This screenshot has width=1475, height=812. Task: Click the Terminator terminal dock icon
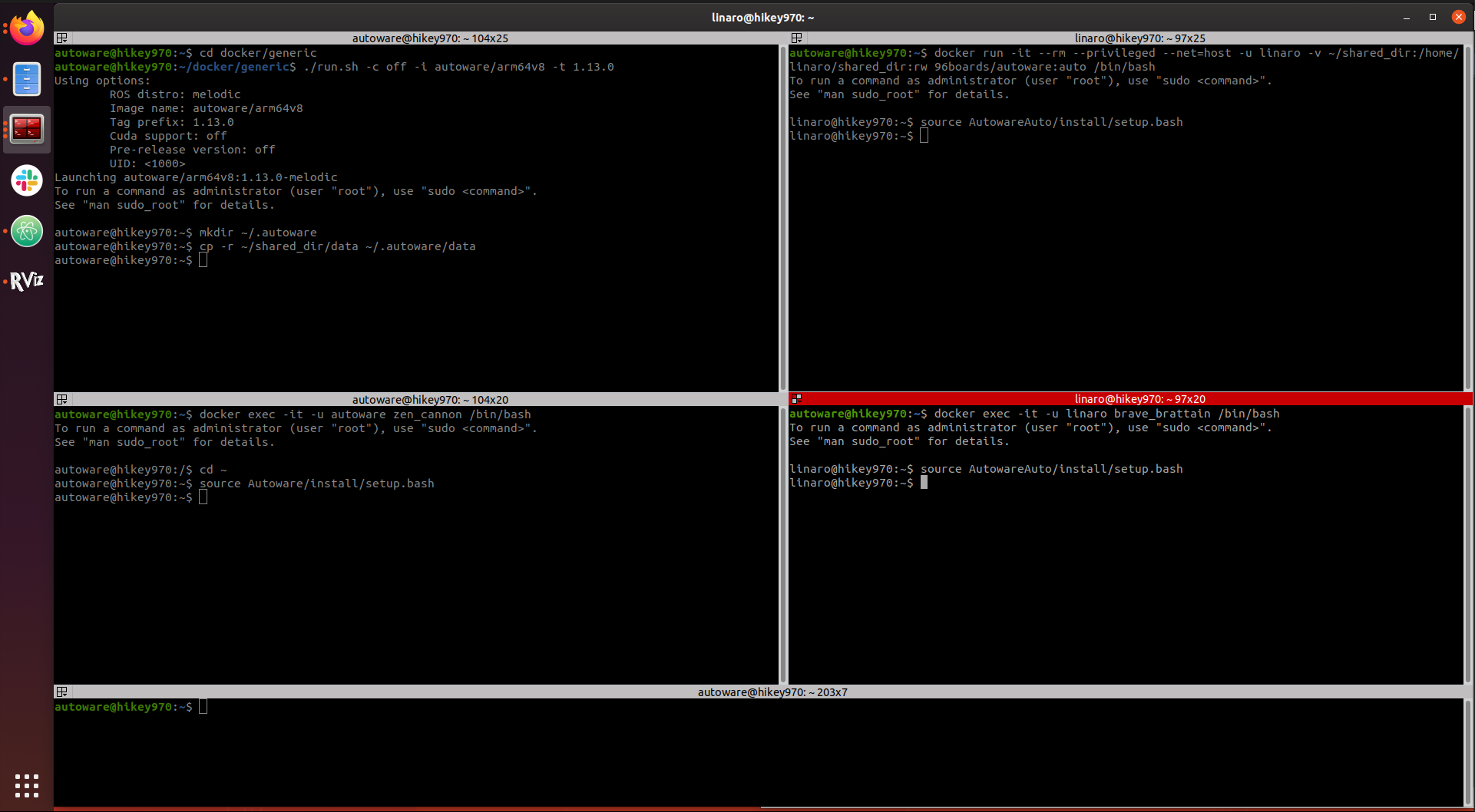pos(27,129)
